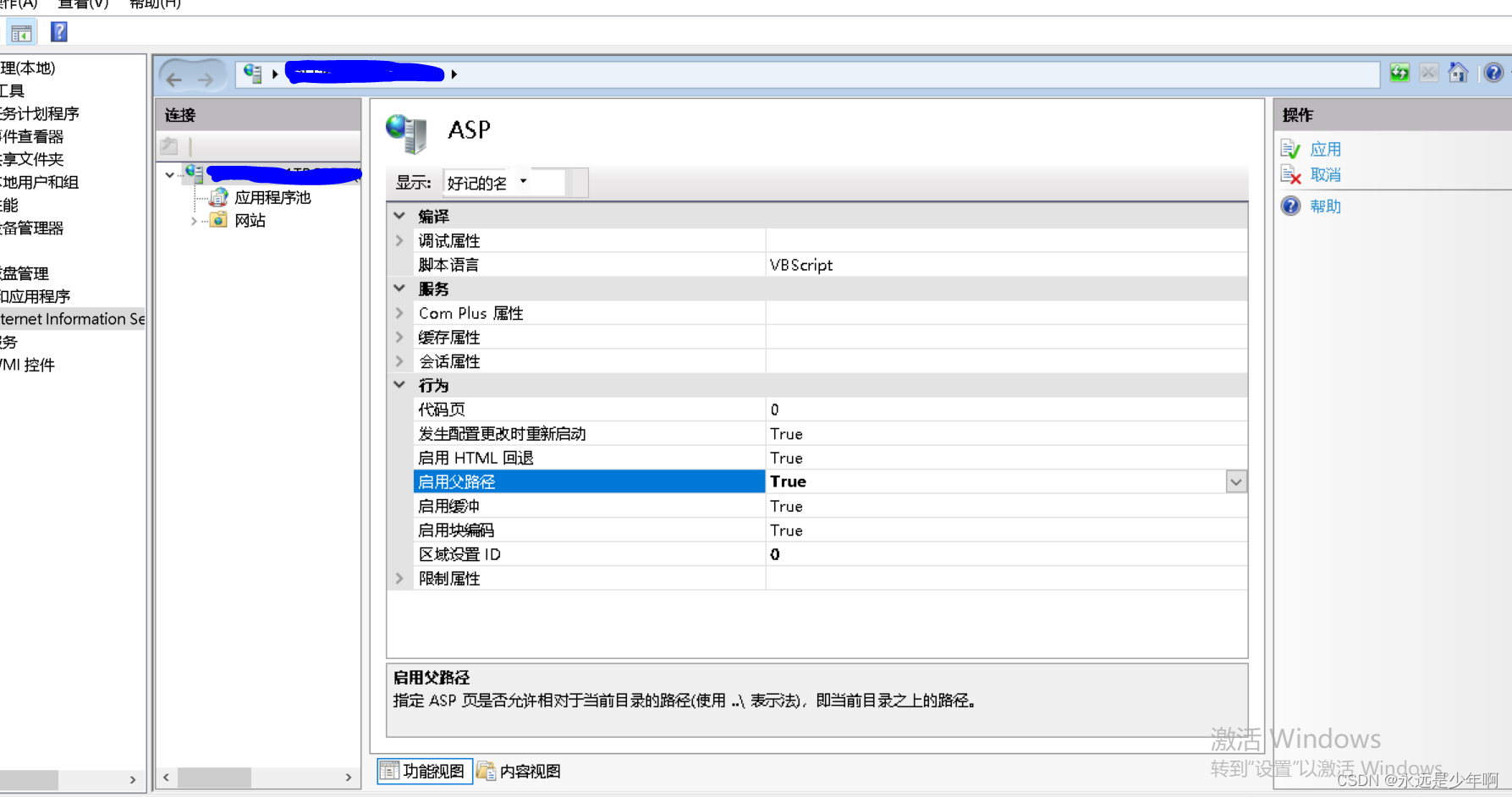The height and width of the screenshot is (797, 1512).
Task: Click the left tree scrollbar right arrow
Action: (133, 779)
